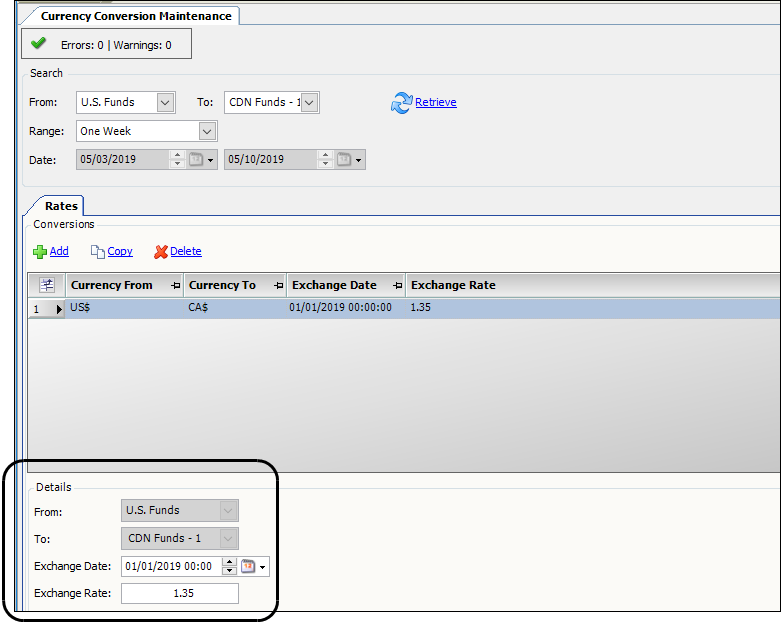781x623 pixels.
Task: Pin the Currency To column
Action: point(278,286)
